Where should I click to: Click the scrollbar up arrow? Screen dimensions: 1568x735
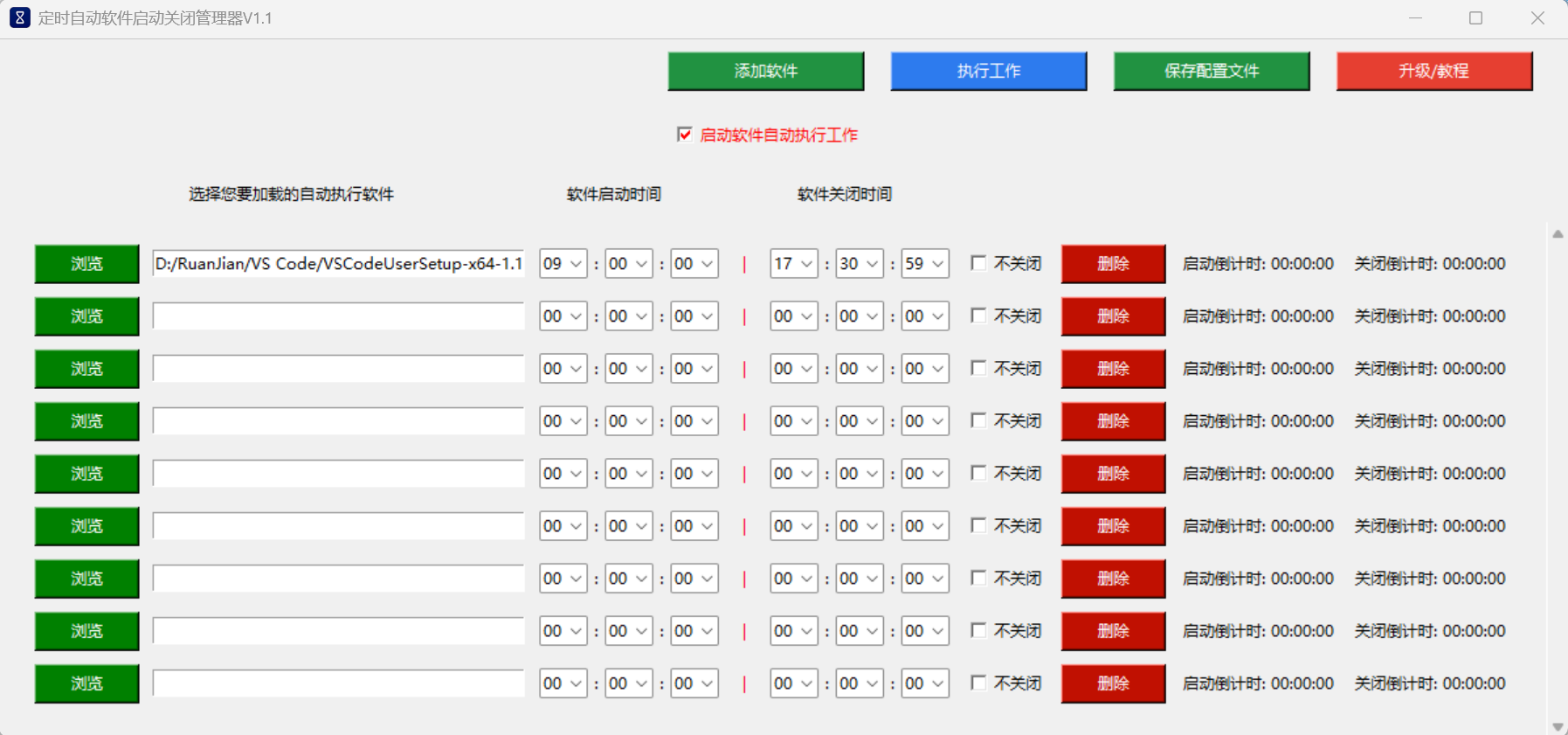[x=1558, y=234]
